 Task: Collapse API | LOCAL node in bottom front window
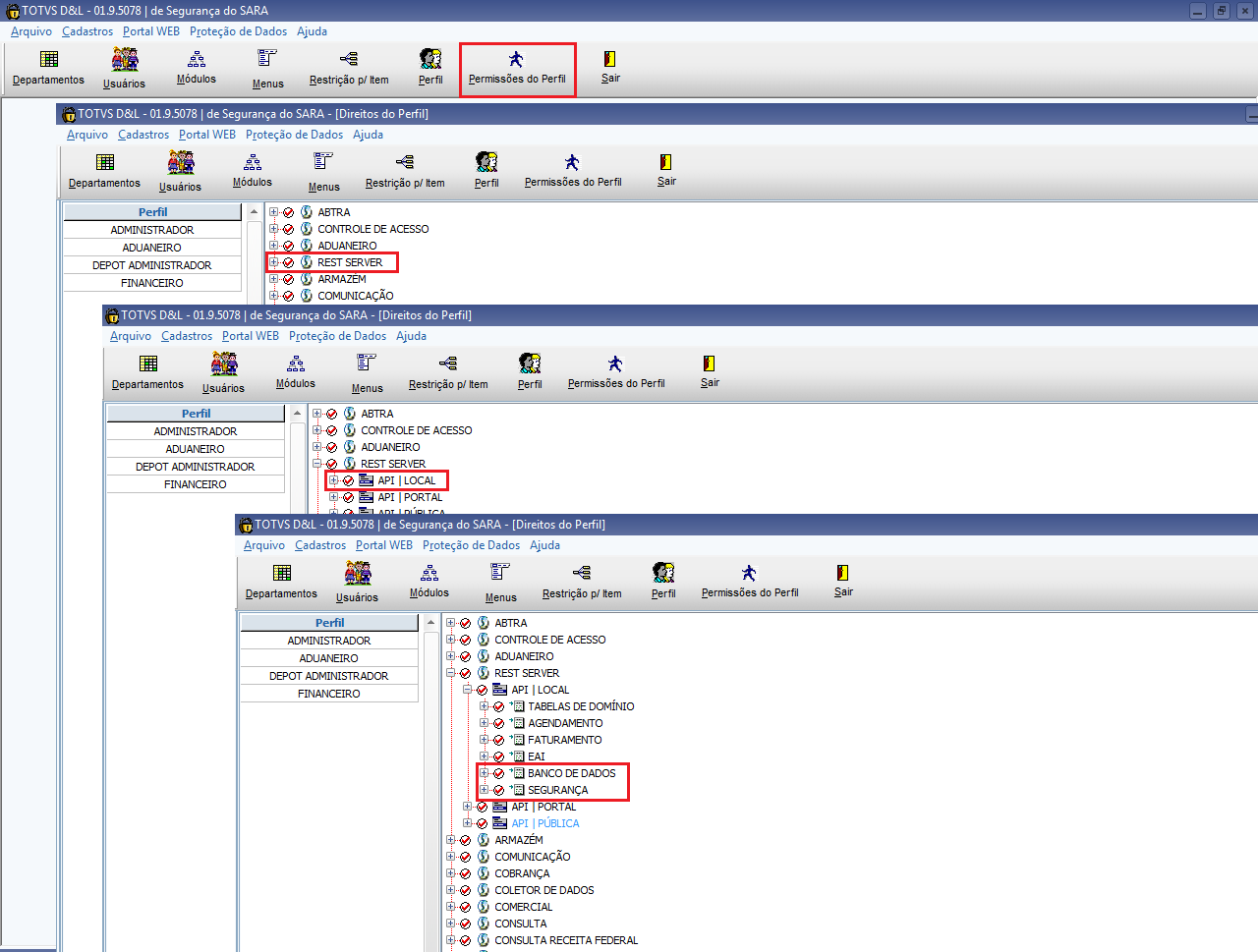[x=468, y=690]
